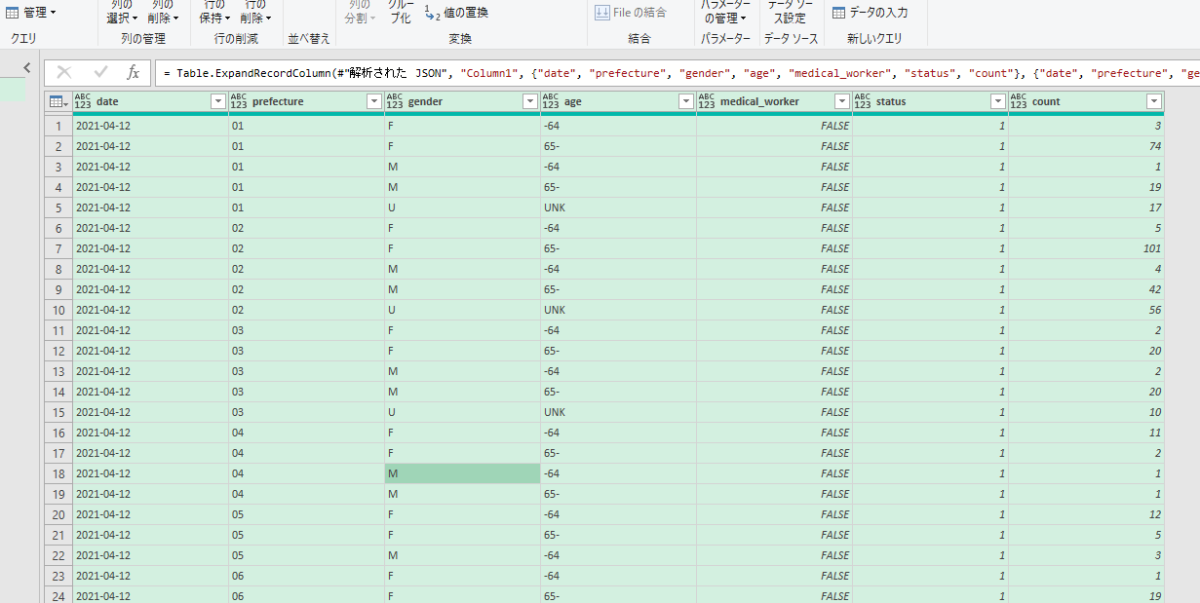
Task: Click the File の結合 button
Action: tap(630, 13)
